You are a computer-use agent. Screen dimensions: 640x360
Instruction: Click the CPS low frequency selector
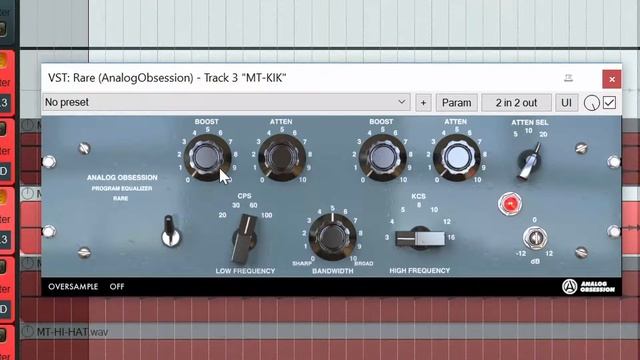point(244,239)
